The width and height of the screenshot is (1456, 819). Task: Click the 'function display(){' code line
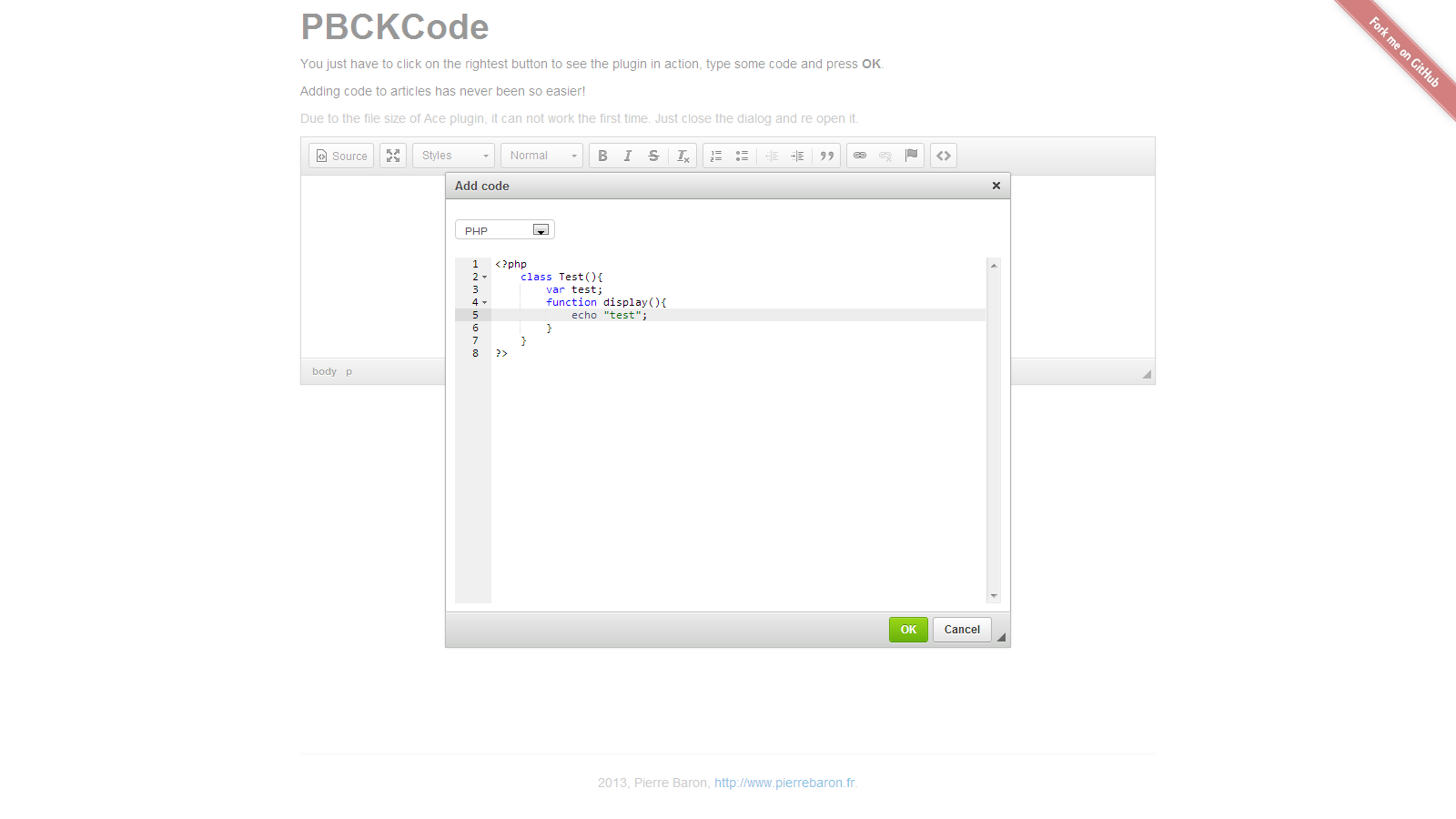606,302
